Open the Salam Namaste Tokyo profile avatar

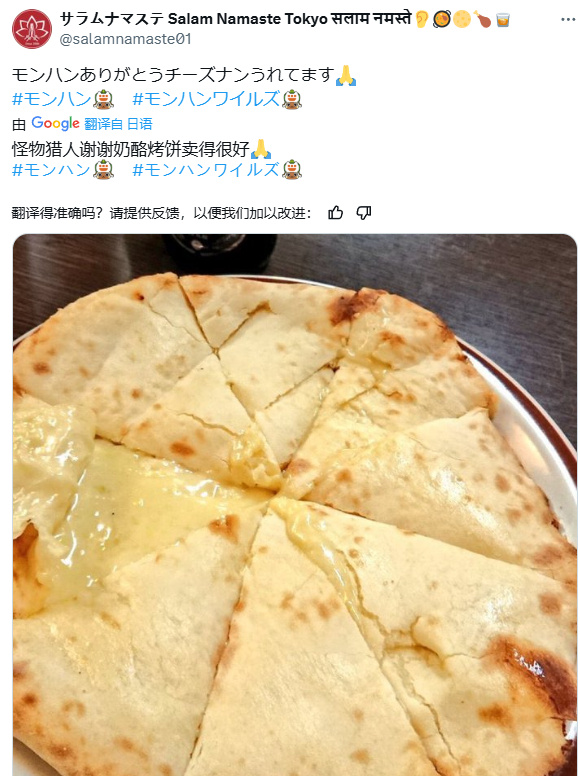(32, 29)
